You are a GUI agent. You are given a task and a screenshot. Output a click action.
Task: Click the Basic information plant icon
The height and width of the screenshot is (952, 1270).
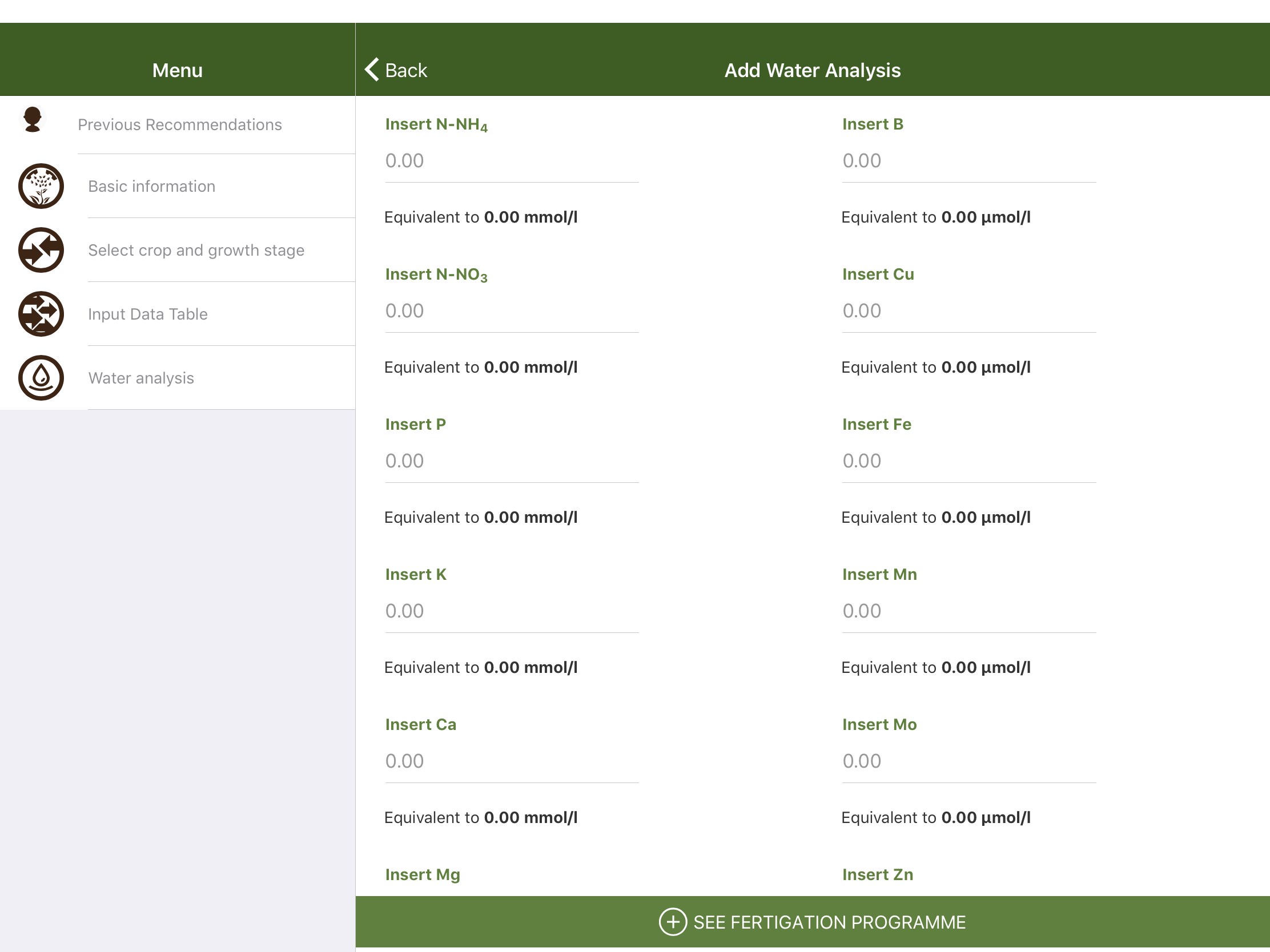[41, 186]
